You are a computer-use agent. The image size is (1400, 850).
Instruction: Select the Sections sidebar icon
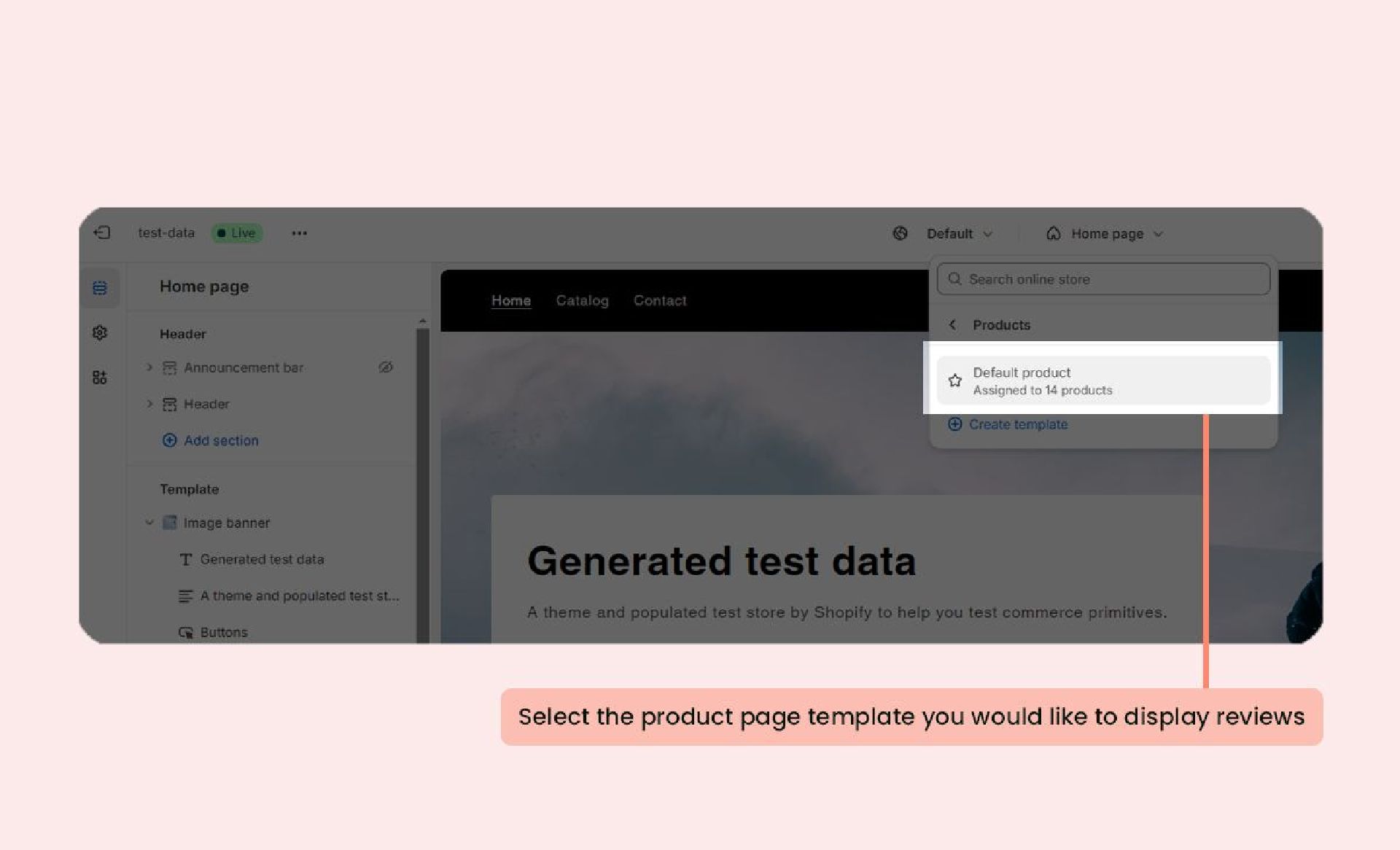tap(100, 288)
